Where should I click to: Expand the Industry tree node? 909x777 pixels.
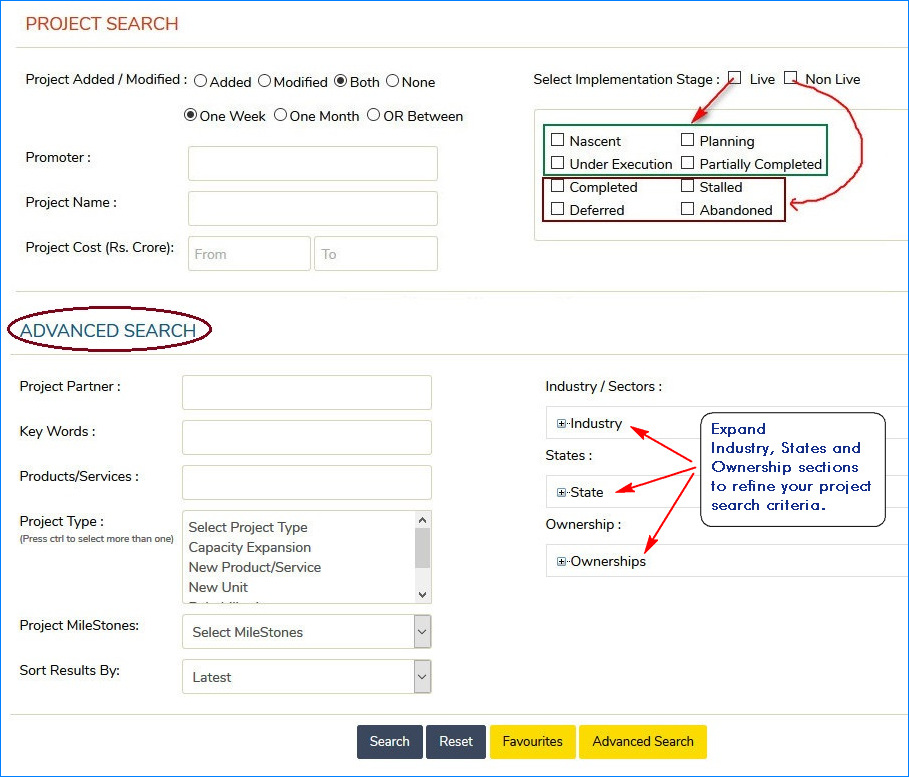562,424
